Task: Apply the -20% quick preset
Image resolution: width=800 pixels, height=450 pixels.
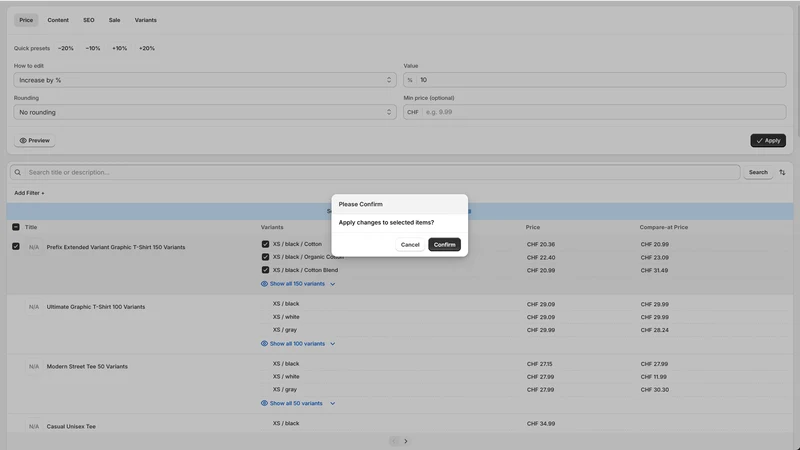Action: pos(66,48)
